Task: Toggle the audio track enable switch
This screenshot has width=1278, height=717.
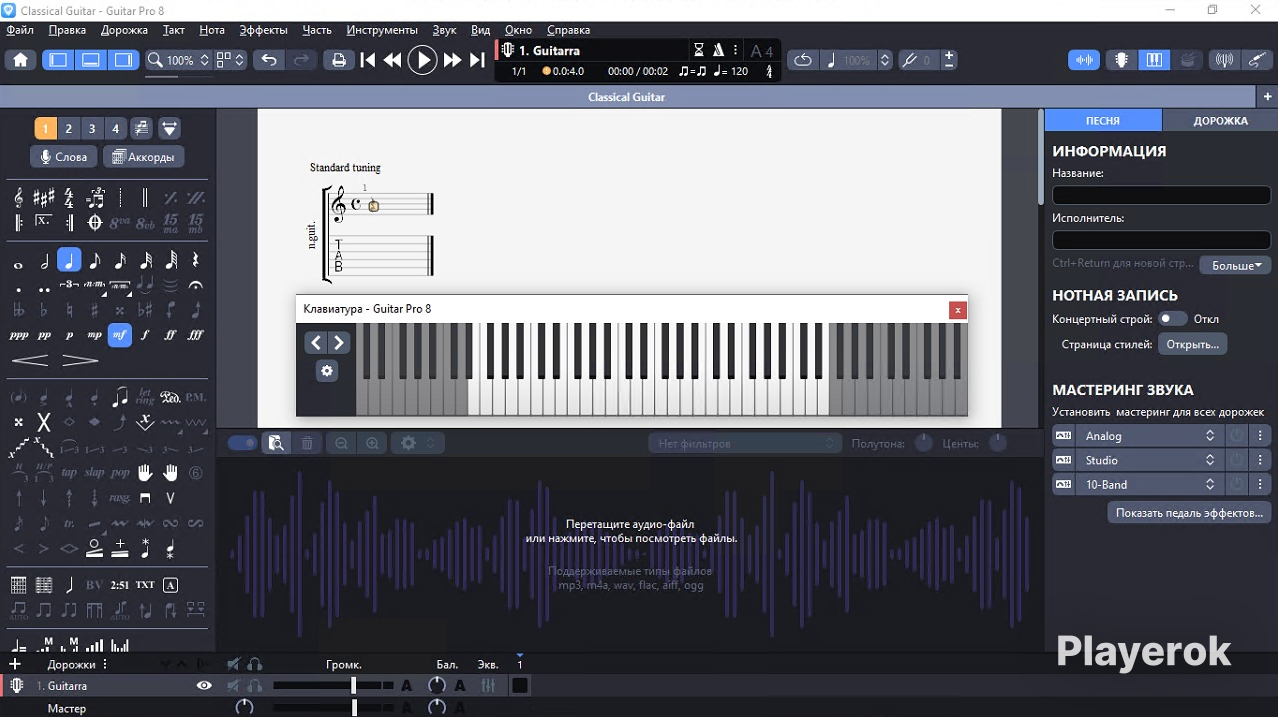Action: (242, 443)
